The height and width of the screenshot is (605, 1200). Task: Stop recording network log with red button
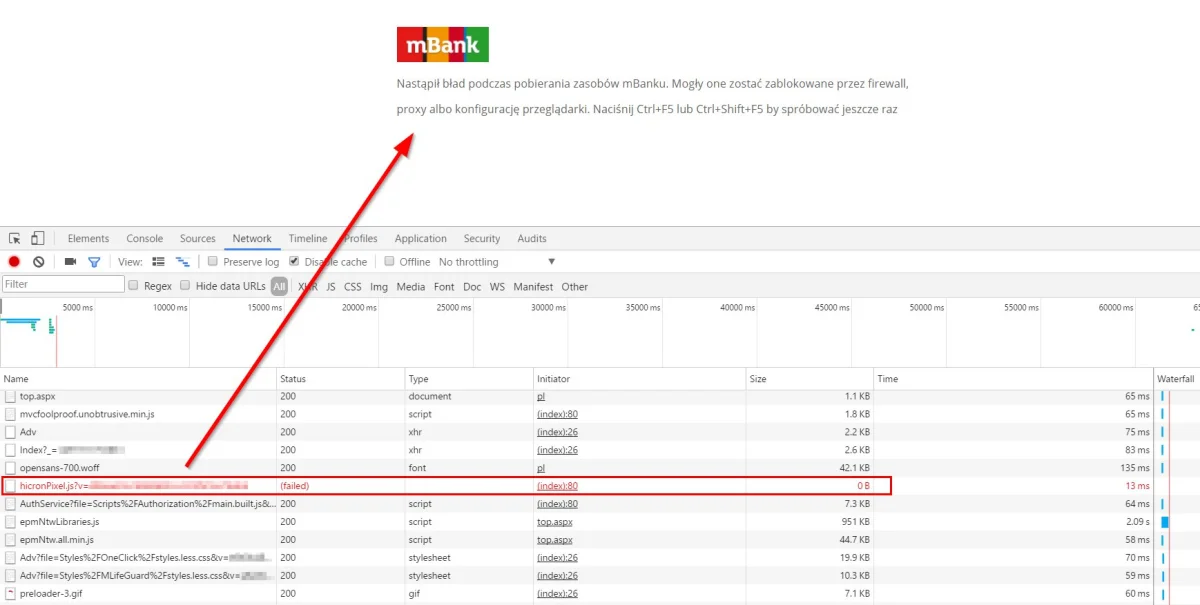point(14,262)
